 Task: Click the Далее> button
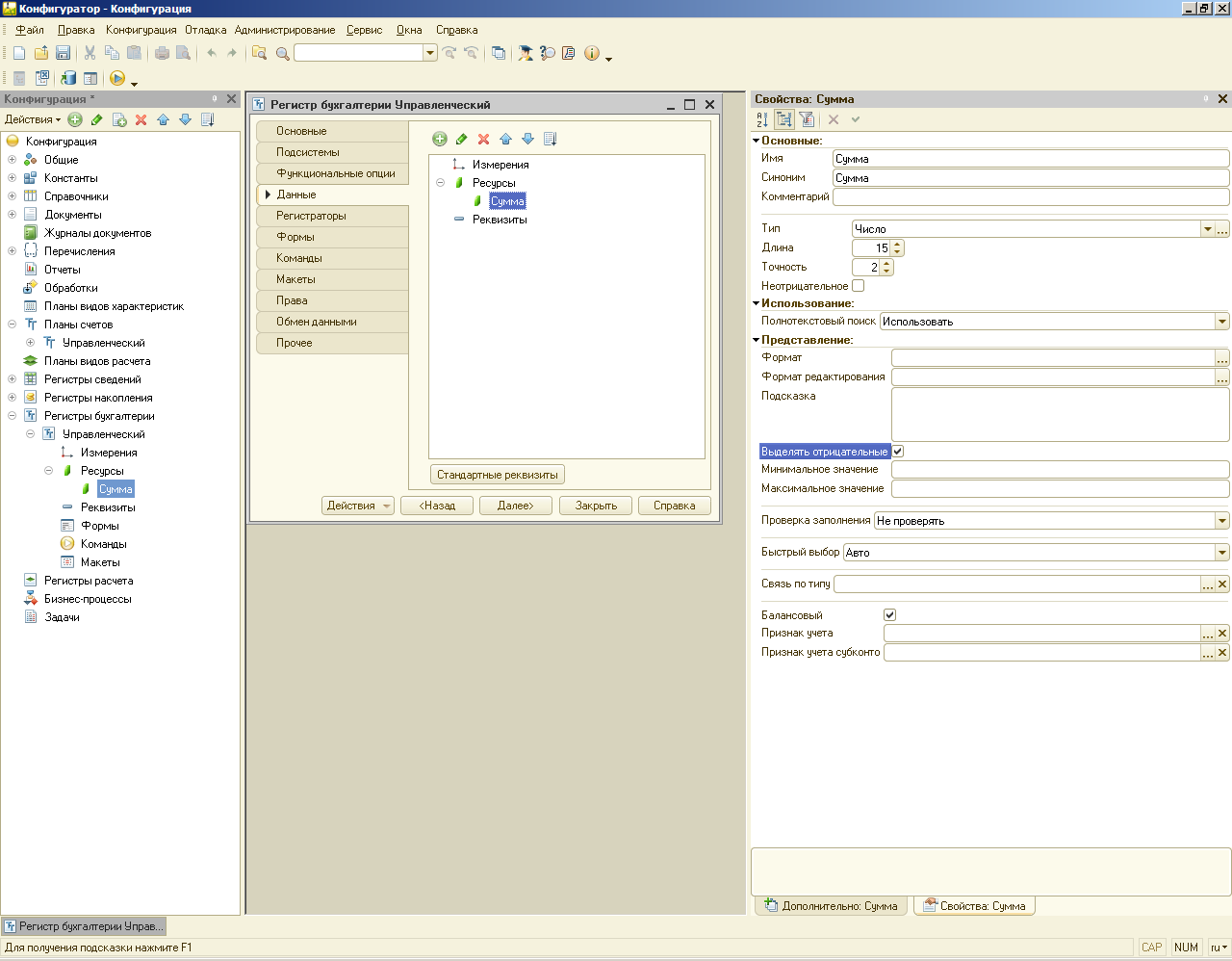(515, 506)
